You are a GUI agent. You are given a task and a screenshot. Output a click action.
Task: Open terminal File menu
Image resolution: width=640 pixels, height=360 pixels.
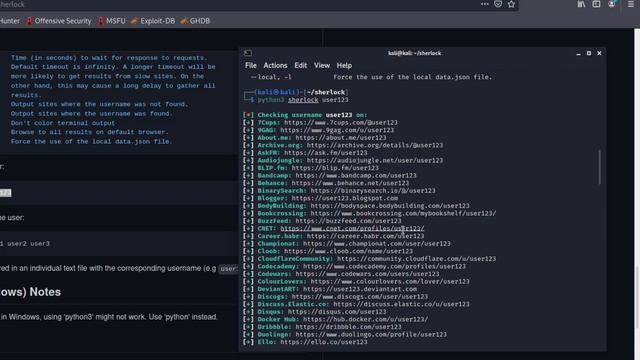(251, 65)
